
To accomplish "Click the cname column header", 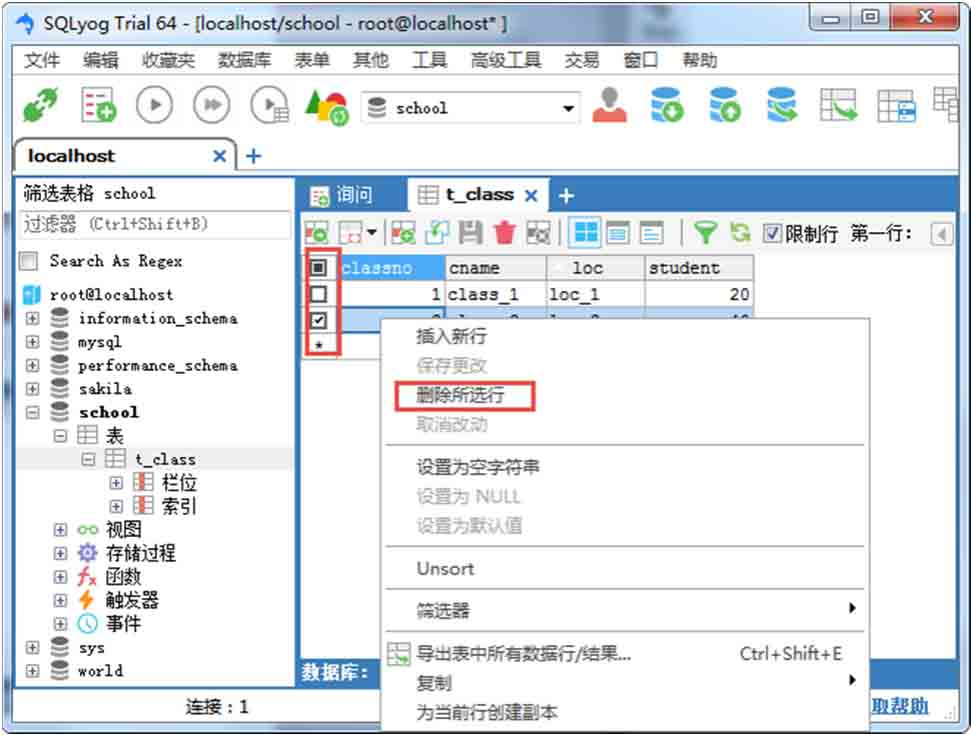I will click(495, 267).
